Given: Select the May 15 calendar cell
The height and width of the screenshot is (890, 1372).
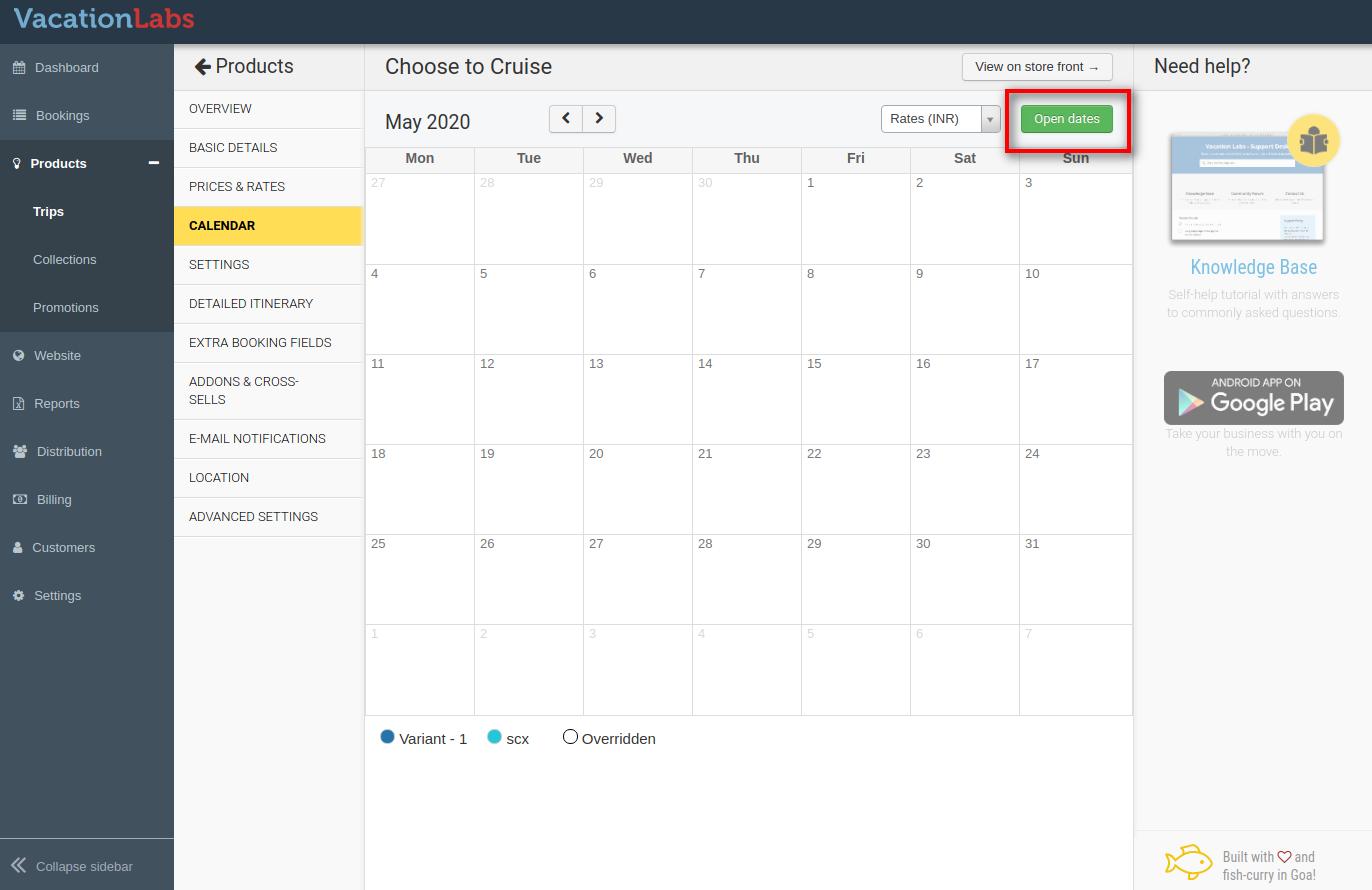Looking at the screenshot, I should [x=855, y=399].
